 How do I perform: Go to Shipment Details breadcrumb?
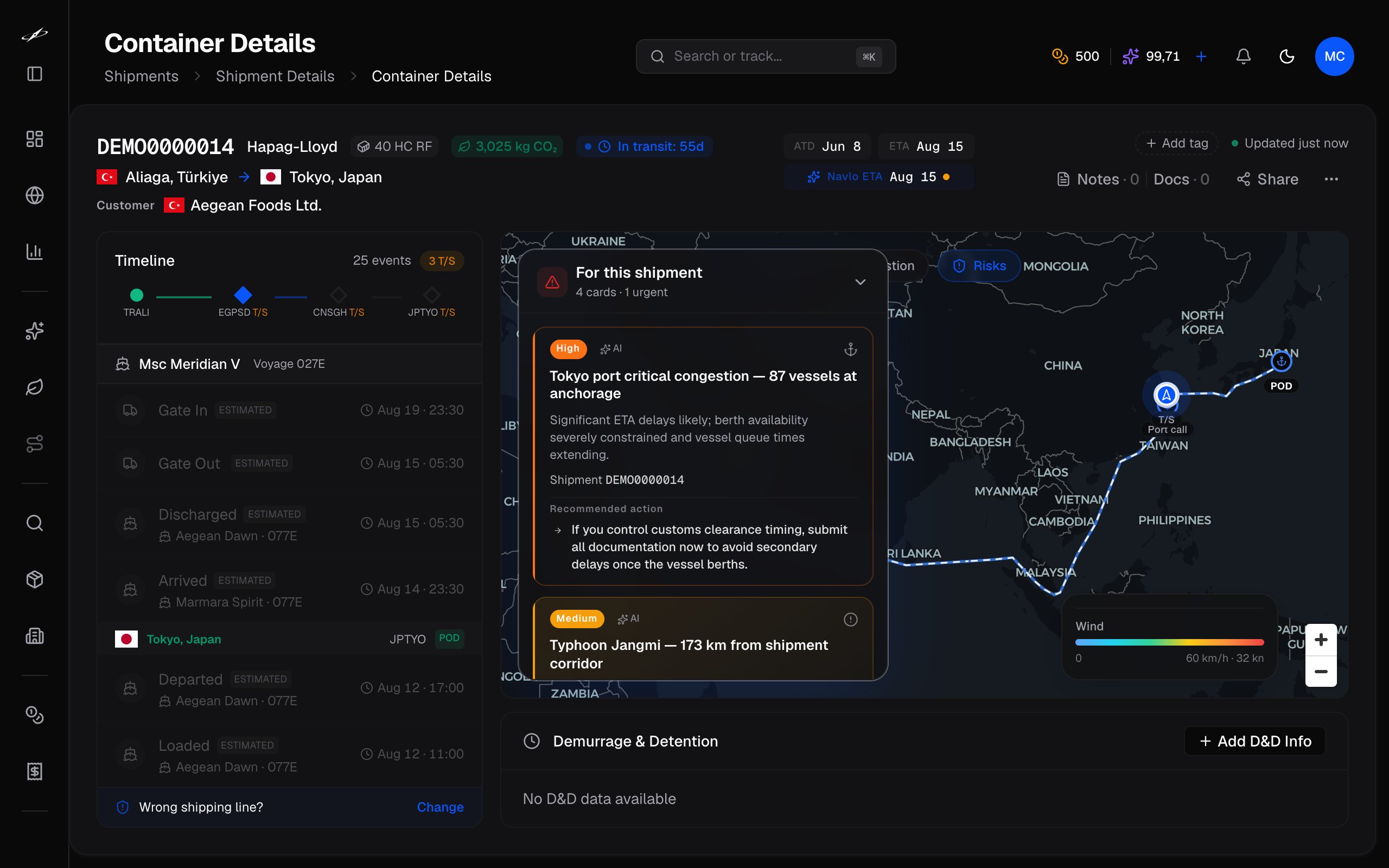point(275,76)
